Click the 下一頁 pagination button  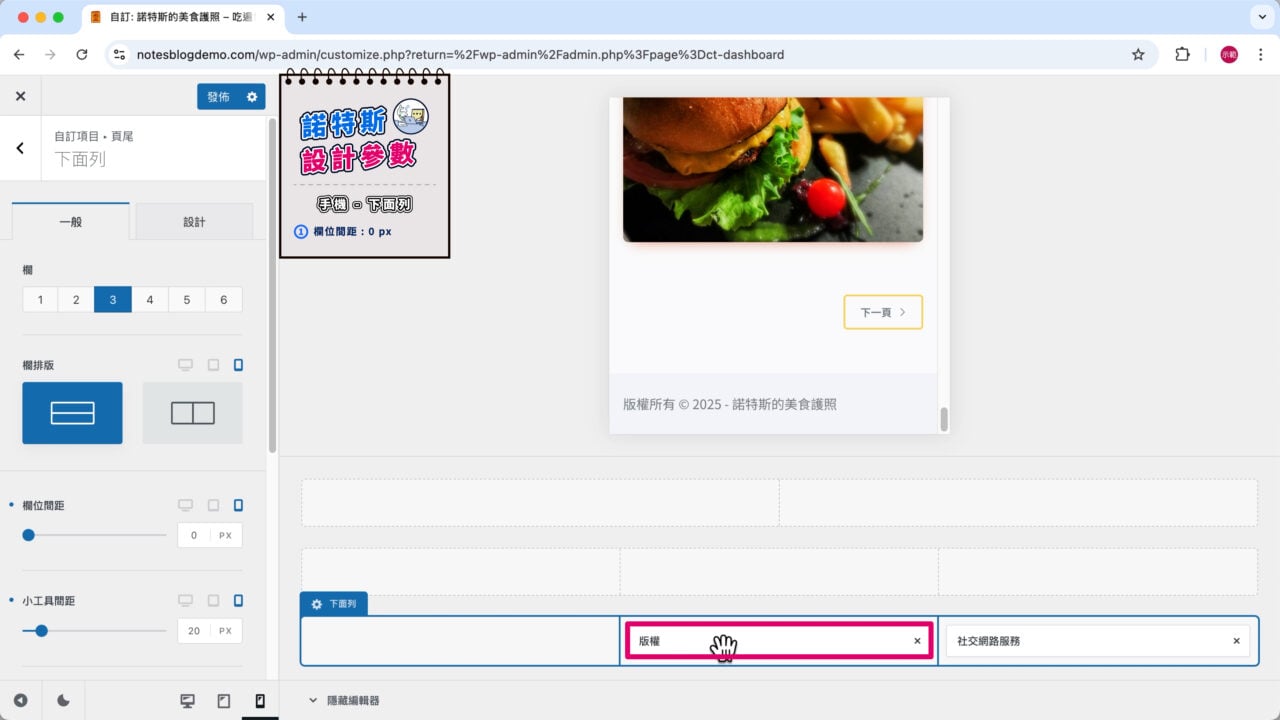(882, 312)
